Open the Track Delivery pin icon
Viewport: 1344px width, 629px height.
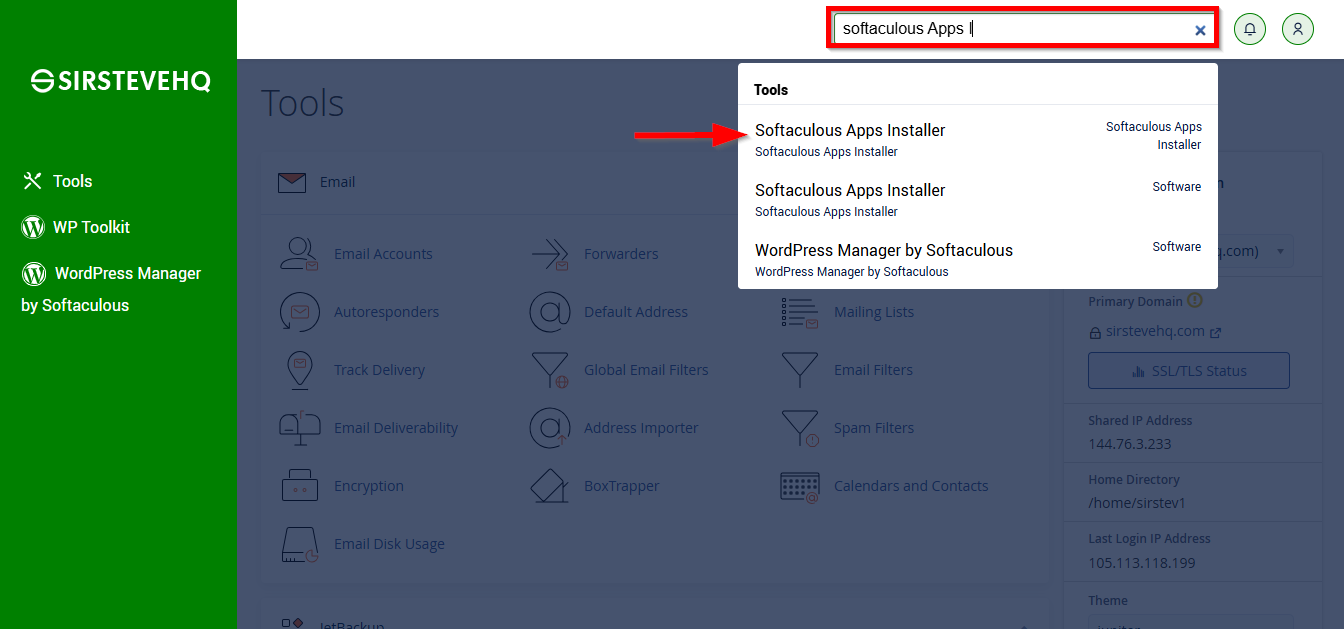(299, 370)
